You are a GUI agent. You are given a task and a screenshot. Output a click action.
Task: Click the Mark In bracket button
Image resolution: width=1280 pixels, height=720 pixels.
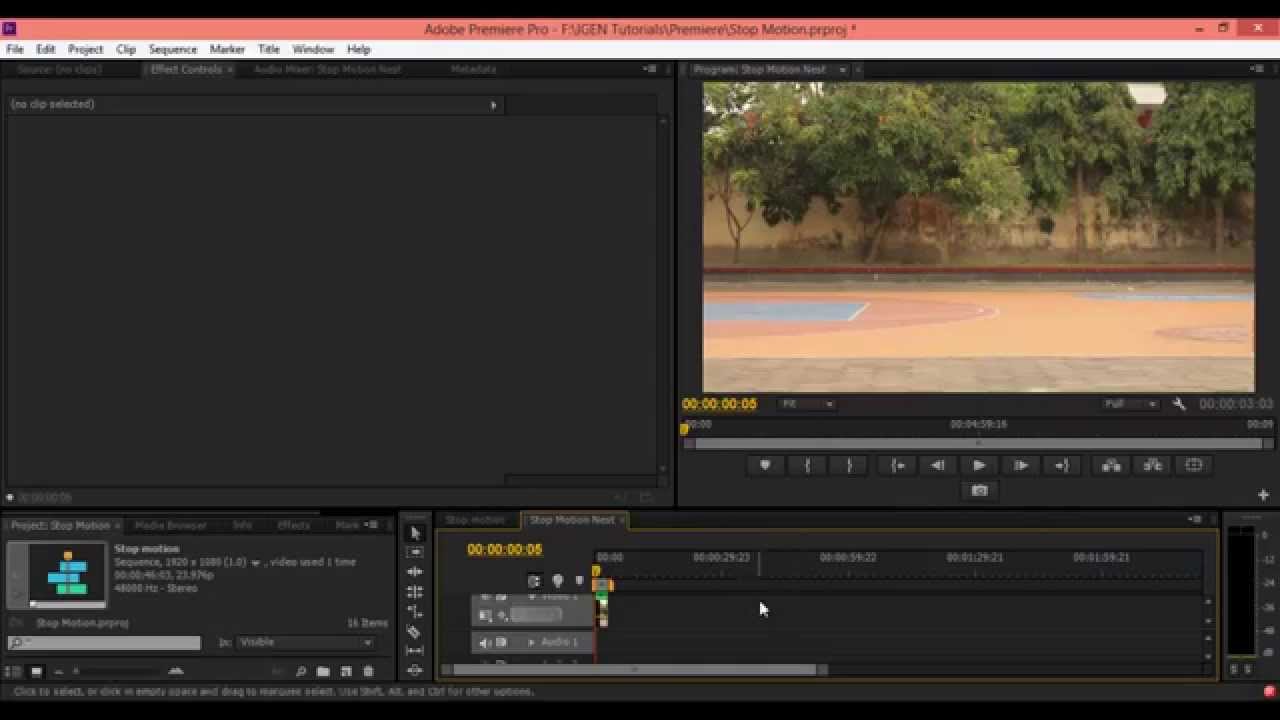[x=807, y=465]
